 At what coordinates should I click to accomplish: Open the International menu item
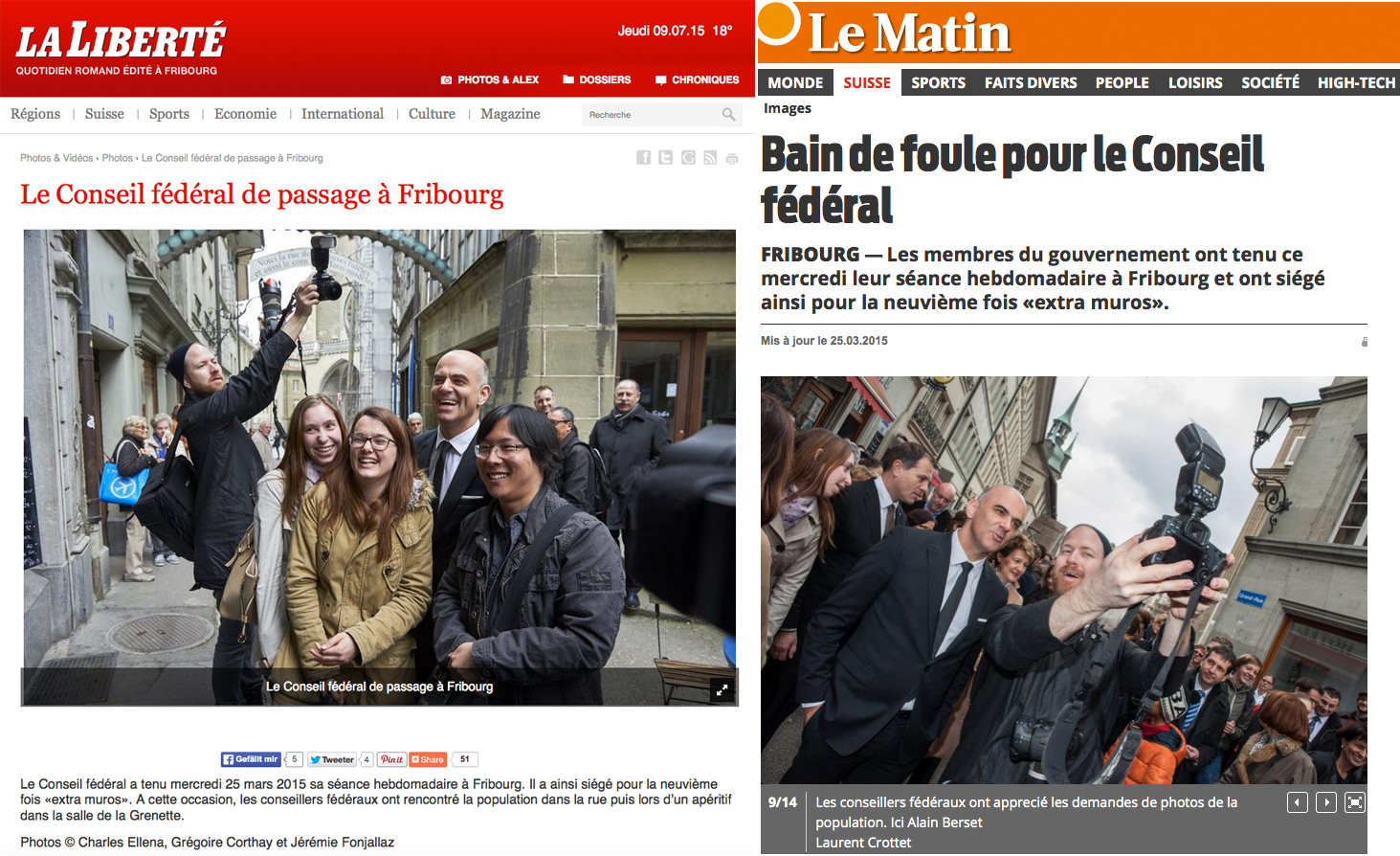point(343,114)
